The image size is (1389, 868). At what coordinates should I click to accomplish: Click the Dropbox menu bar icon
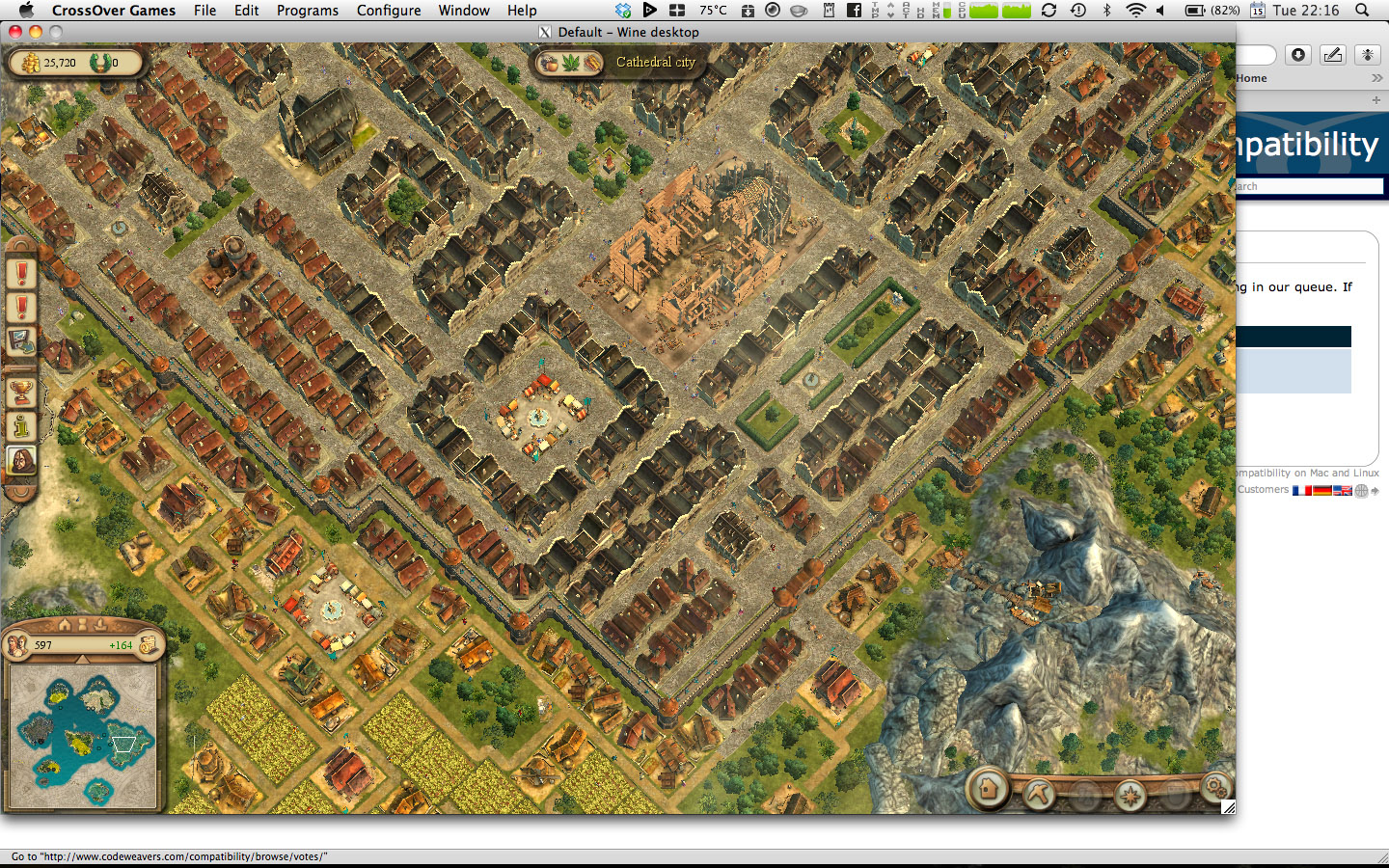click(623, 10)
